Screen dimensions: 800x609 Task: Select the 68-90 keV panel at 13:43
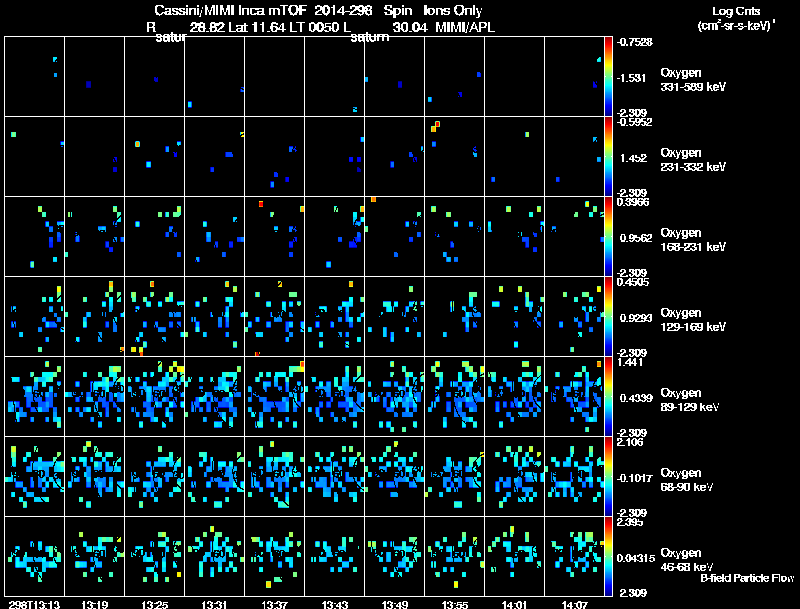pos(335,477)
